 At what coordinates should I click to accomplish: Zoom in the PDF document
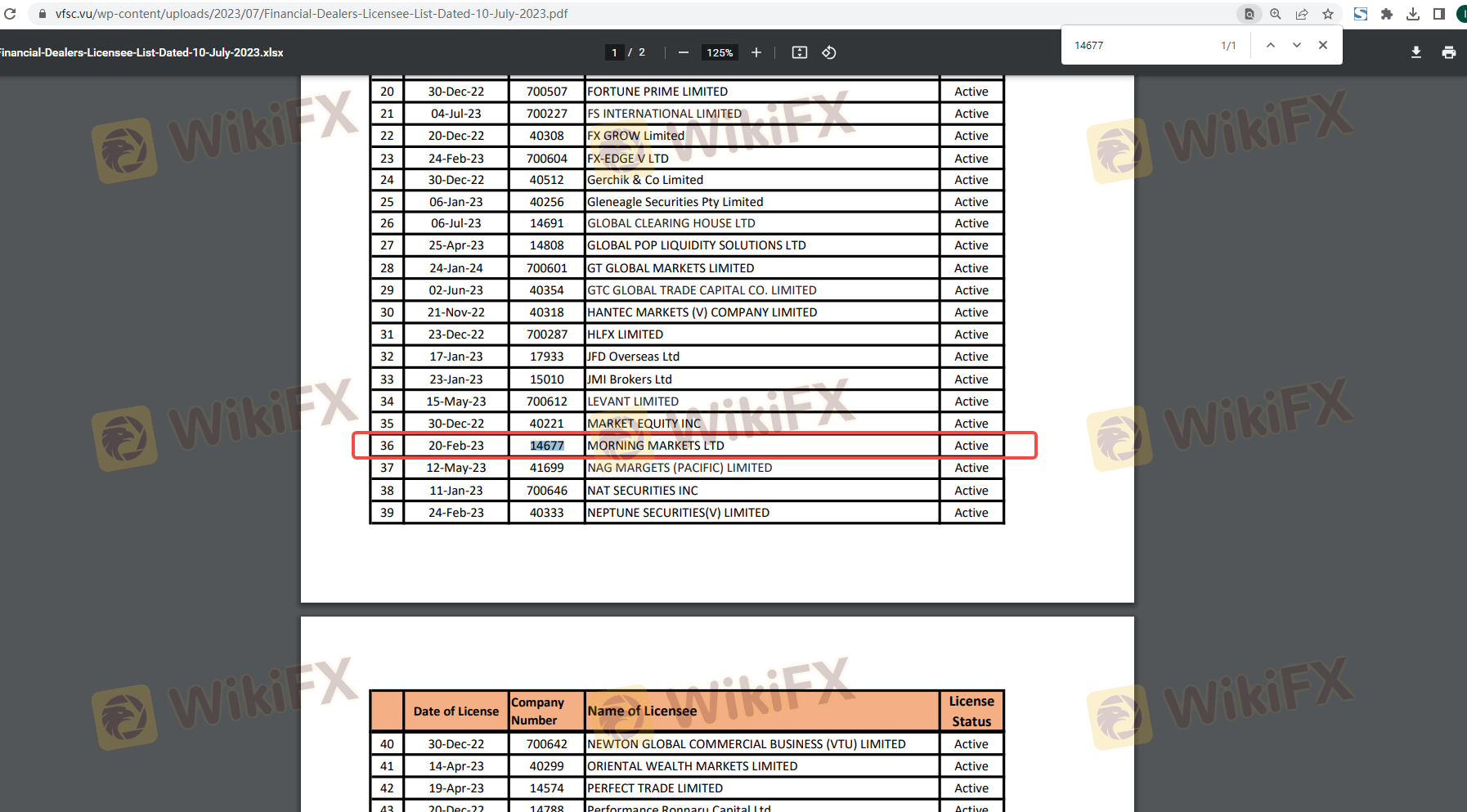[x=756, y=52]
